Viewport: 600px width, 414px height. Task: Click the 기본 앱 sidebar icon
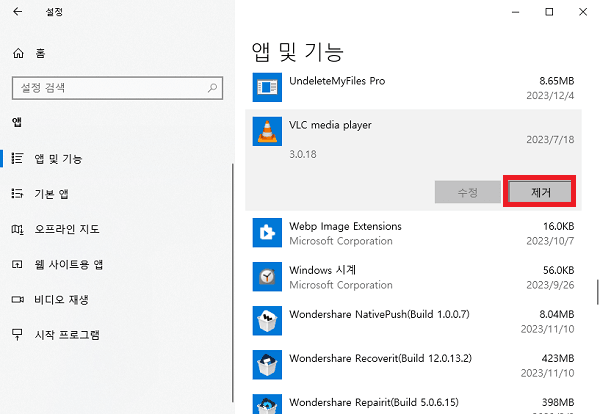coord(17,194)
